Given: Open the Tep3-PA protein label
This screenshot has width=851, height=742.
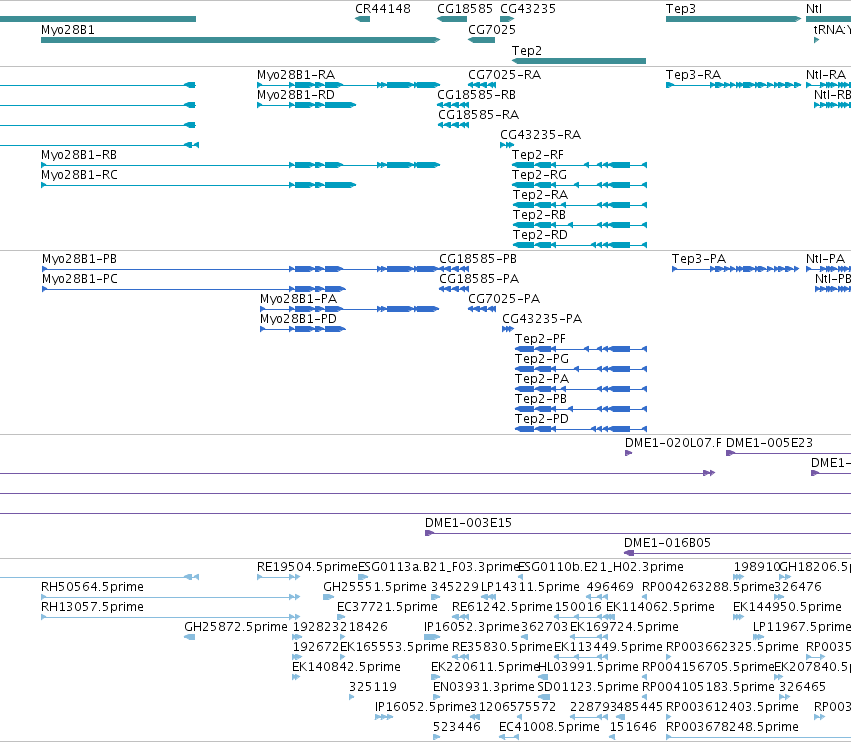Looking at the screenshot, I should (699, 259).
